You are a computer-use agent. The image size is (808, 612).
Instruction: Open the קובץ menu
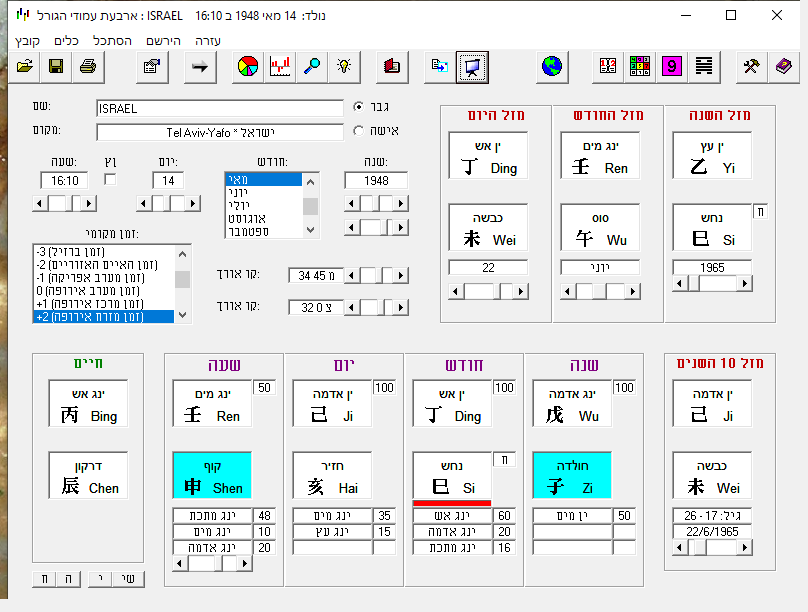pos(25,41)
